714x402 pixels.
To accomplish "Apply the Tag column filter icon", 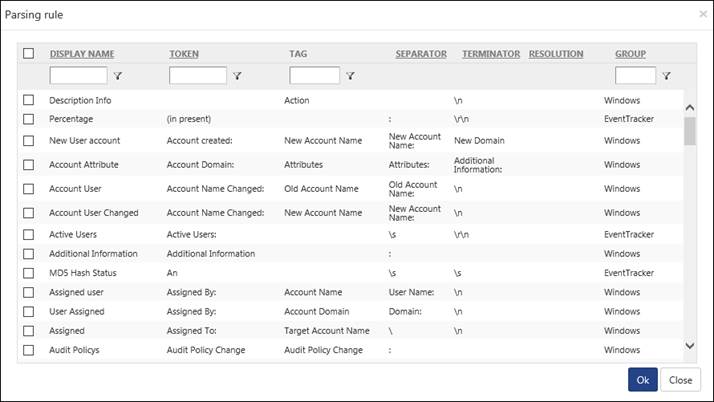I will 350,76.
